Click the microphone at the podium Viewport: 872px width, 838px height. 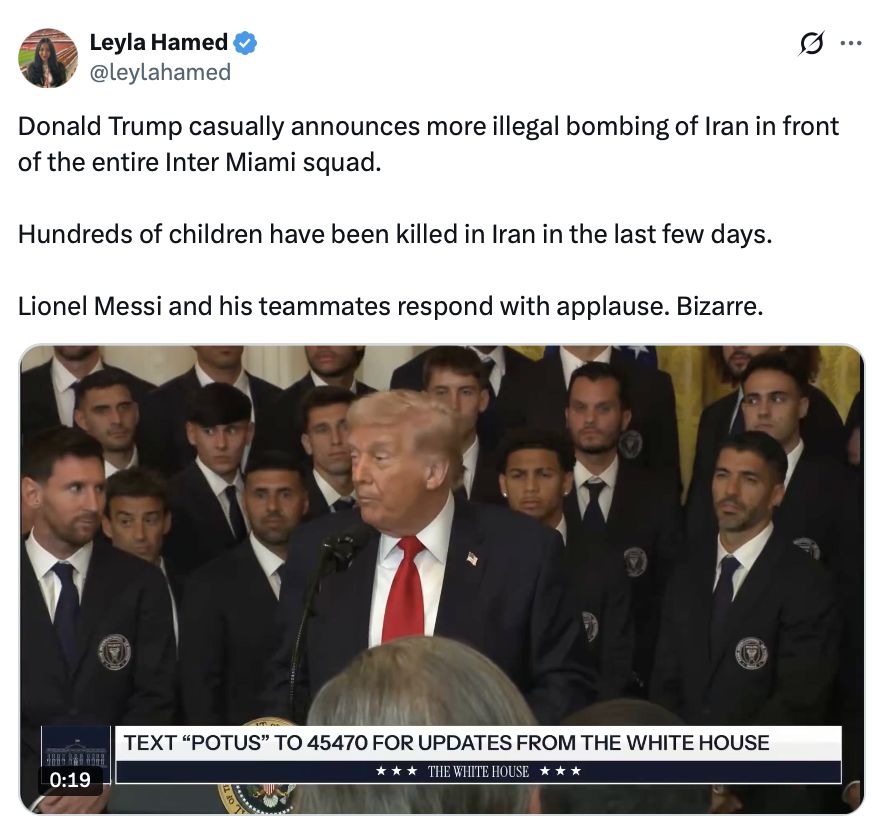point(341,548)
